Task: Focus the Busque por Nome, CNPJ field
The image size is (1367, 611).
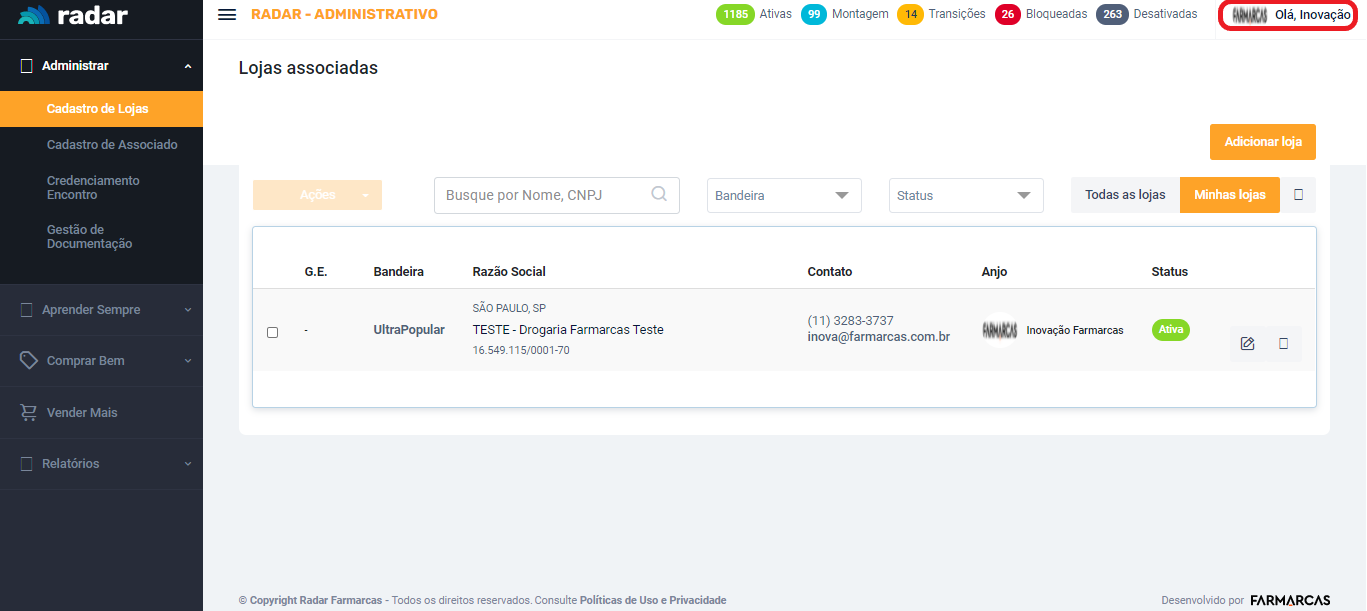Action: click(545, 196)
